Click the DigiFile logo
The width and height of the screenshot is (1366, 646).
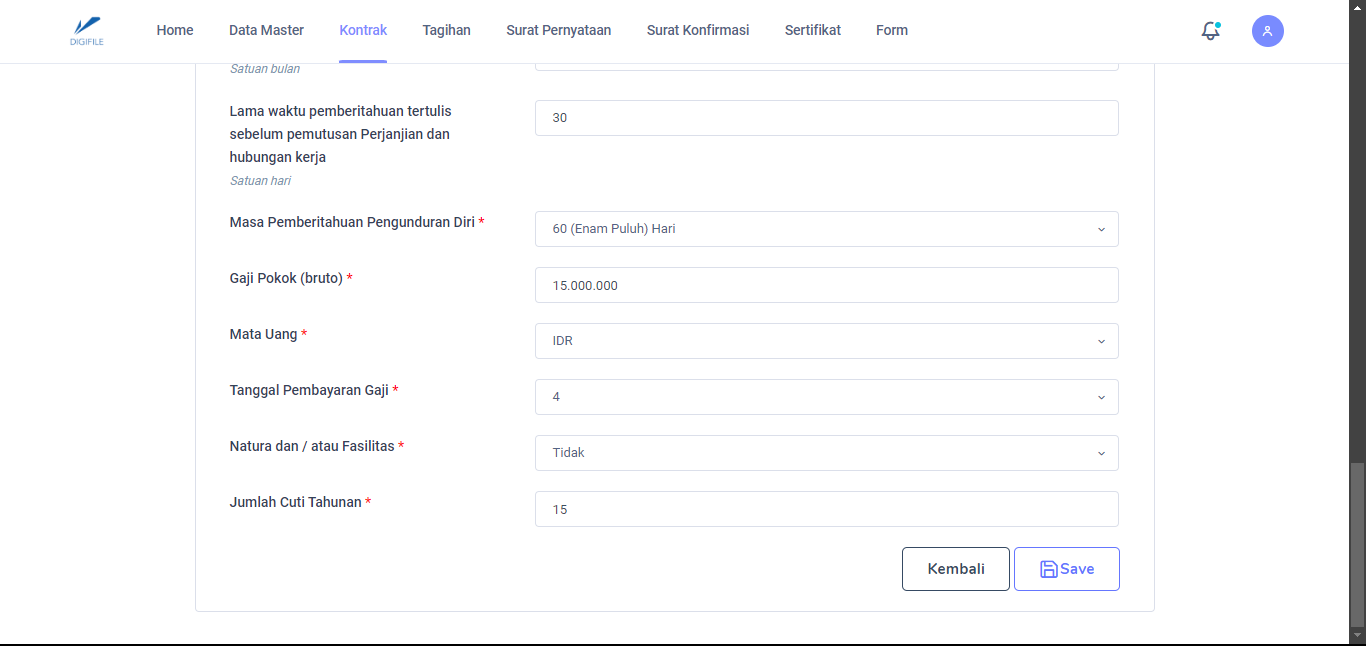coord(87,30)
